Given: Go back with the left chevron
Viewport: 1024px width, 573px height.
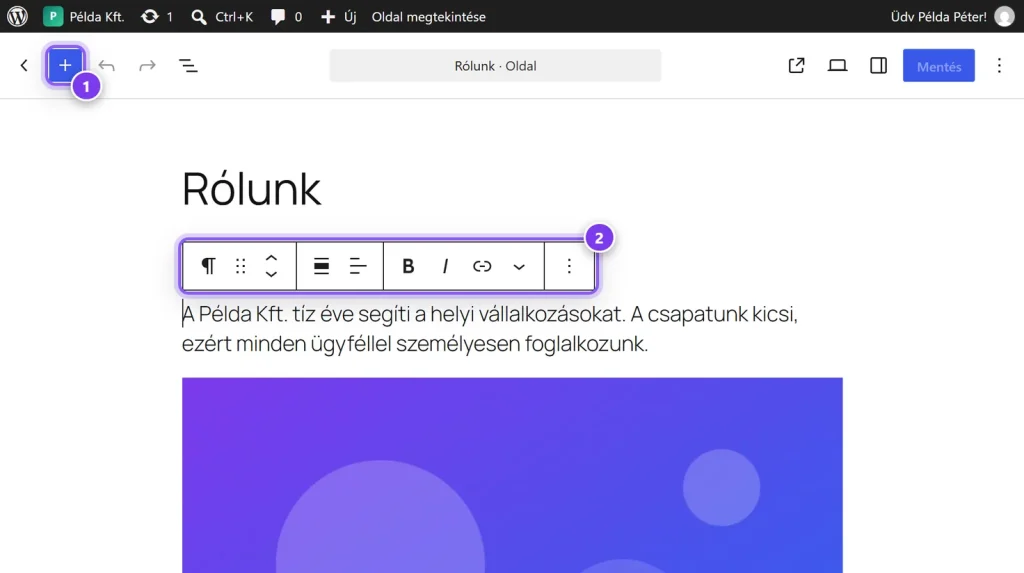Looking at the screenshot, I should click(x=24, y=65).
